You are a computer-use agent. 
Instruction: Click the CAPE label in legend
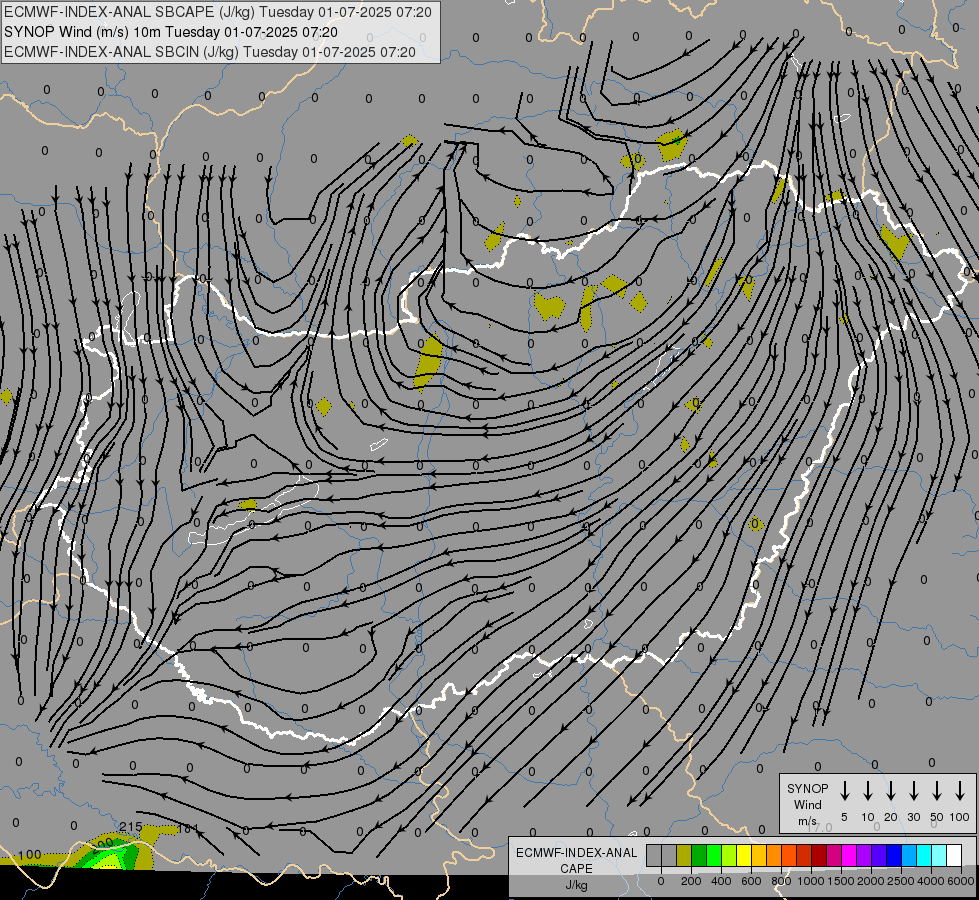tap(576, 868)
